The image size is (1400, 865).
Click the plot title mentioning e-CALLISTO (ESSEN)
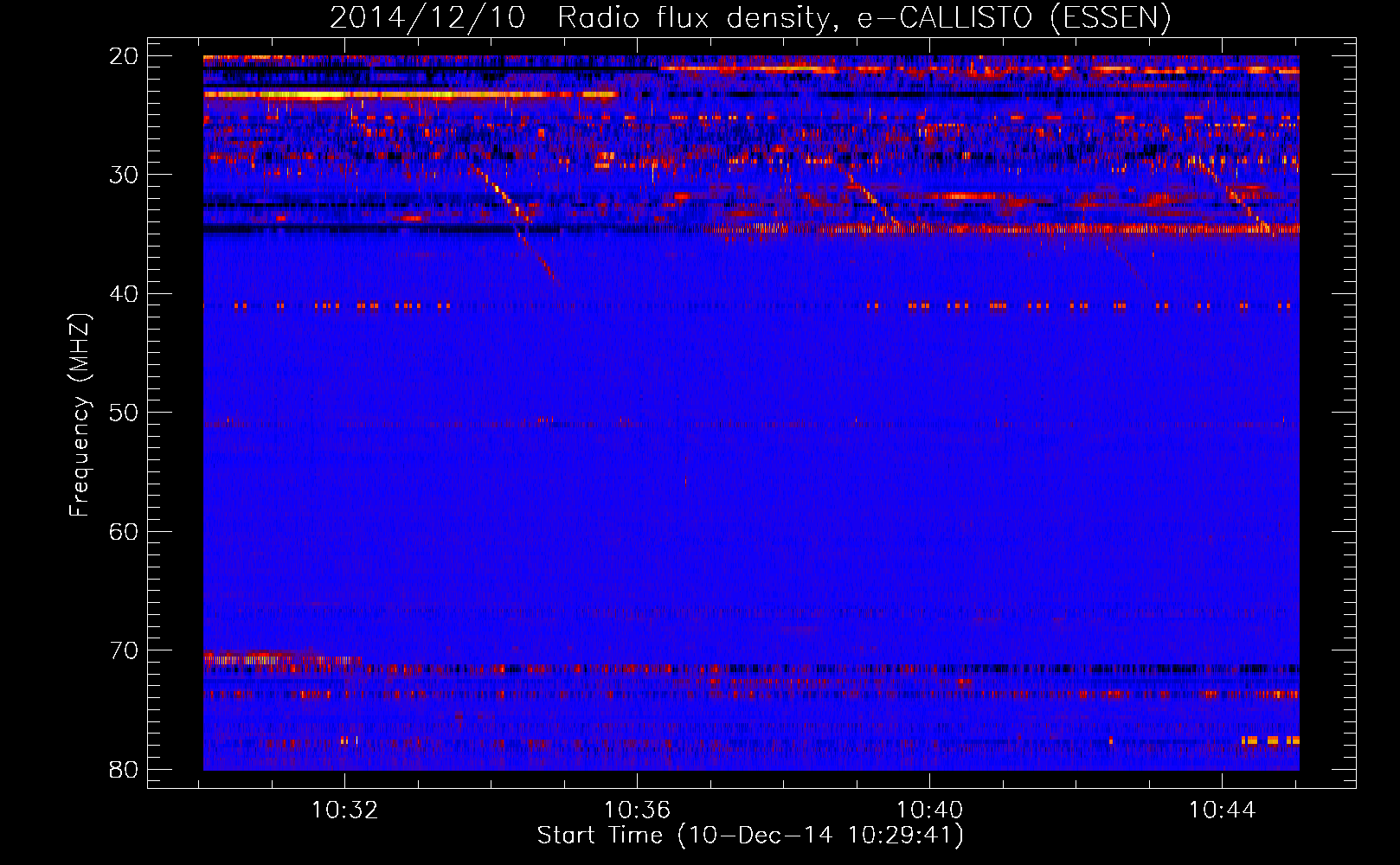point(750,18)
